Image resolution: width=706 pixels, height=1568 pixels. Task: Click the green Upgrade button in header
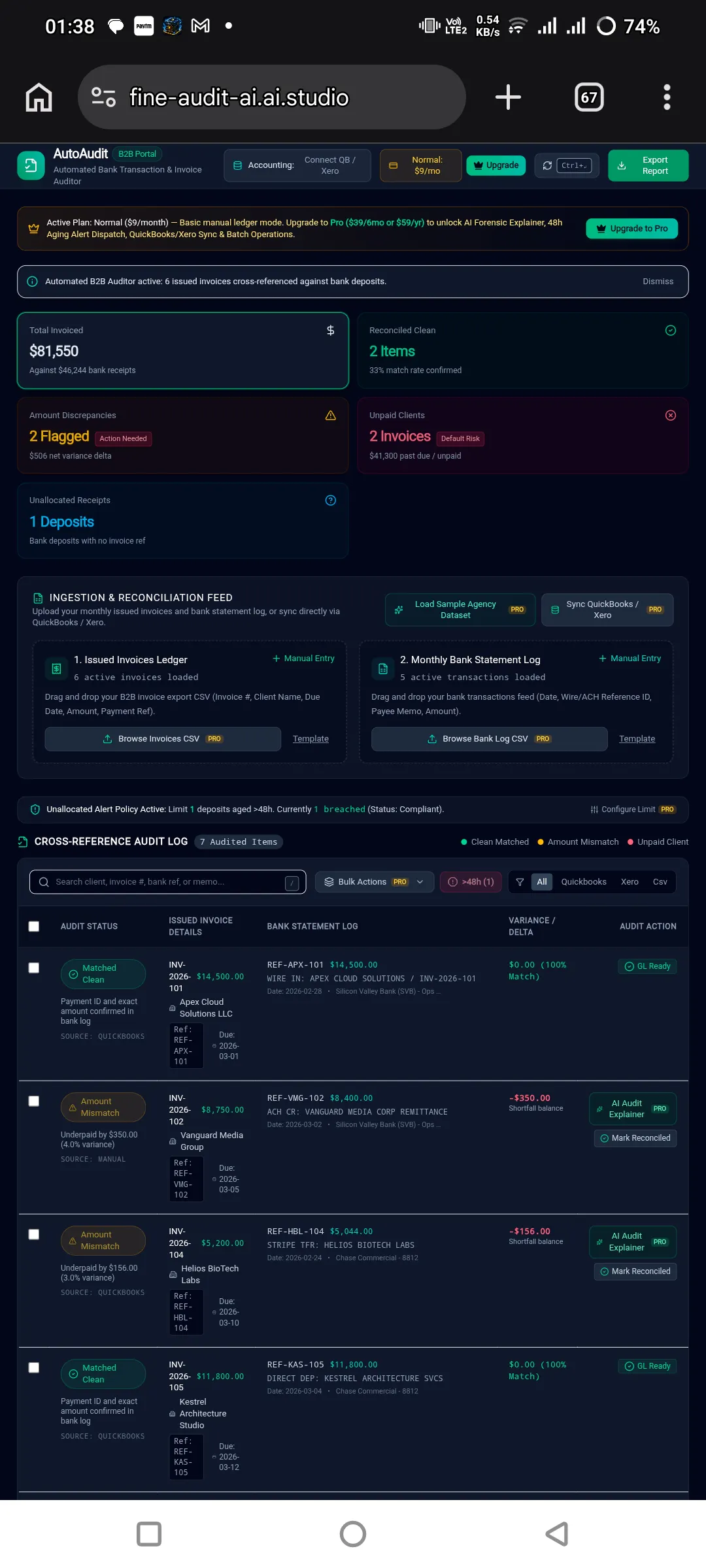pos(496,165)
